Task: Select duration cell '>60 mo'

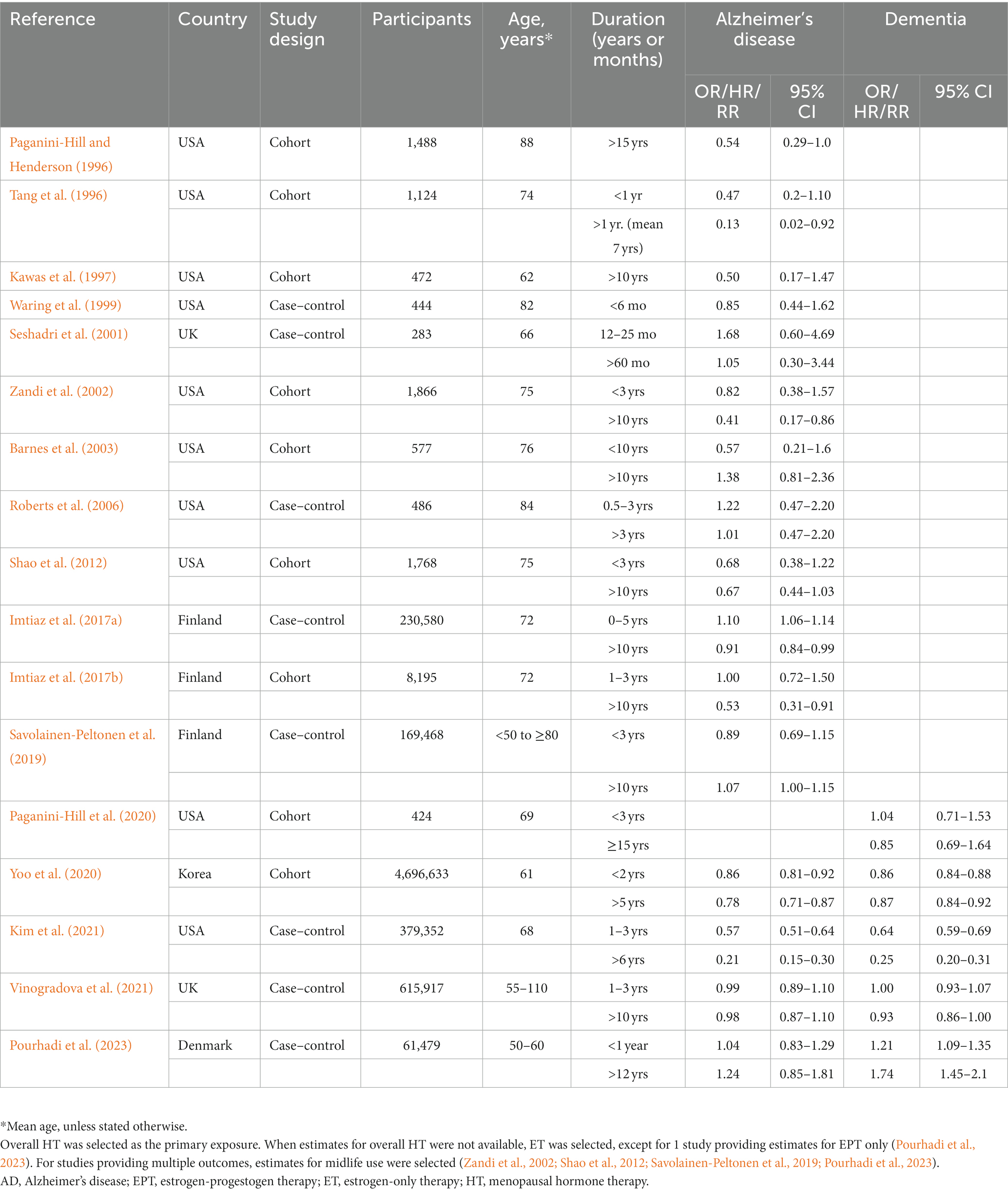Action: pyautogui.click(x=628, y=363)
